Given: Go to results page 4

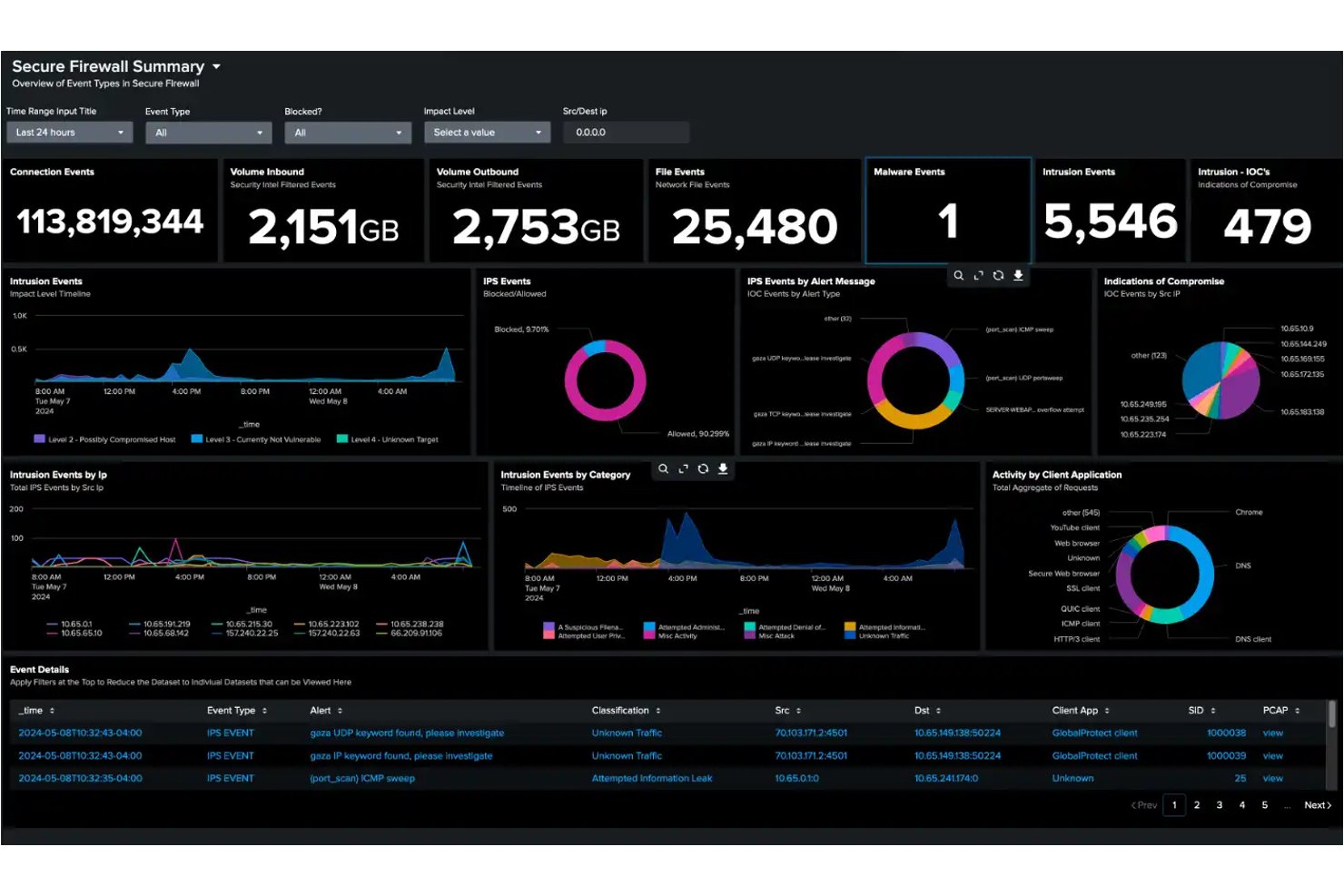Looking at the screenshot, I should click(x=1242, y=805).
